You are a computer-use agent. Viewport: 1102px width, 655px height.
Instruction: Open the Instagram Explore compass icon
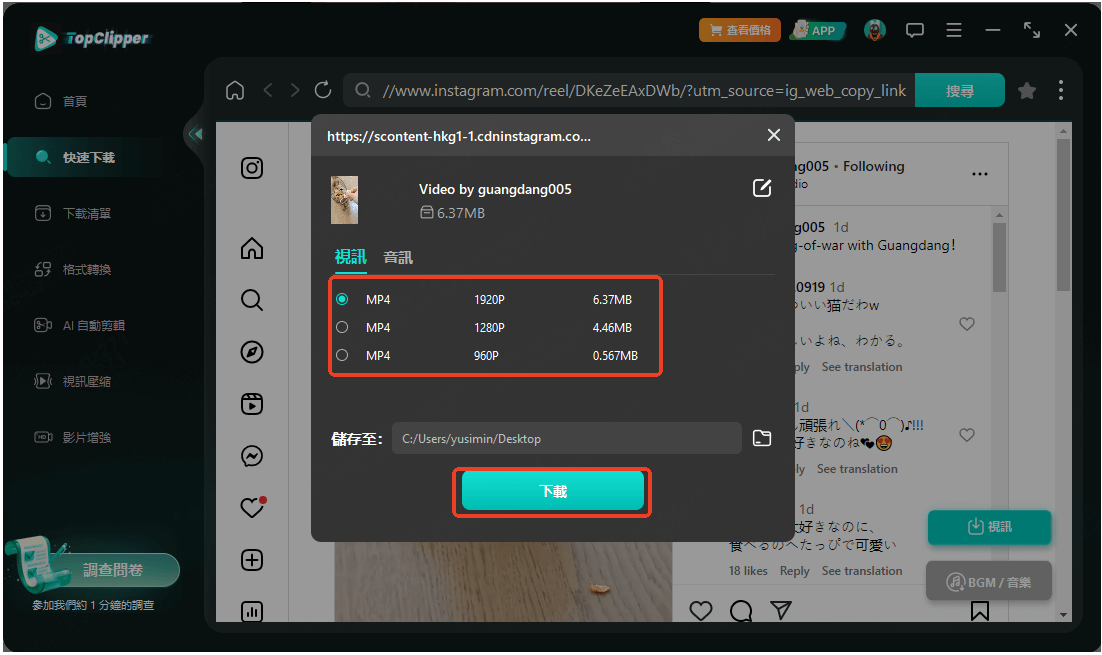click(252, 352)
